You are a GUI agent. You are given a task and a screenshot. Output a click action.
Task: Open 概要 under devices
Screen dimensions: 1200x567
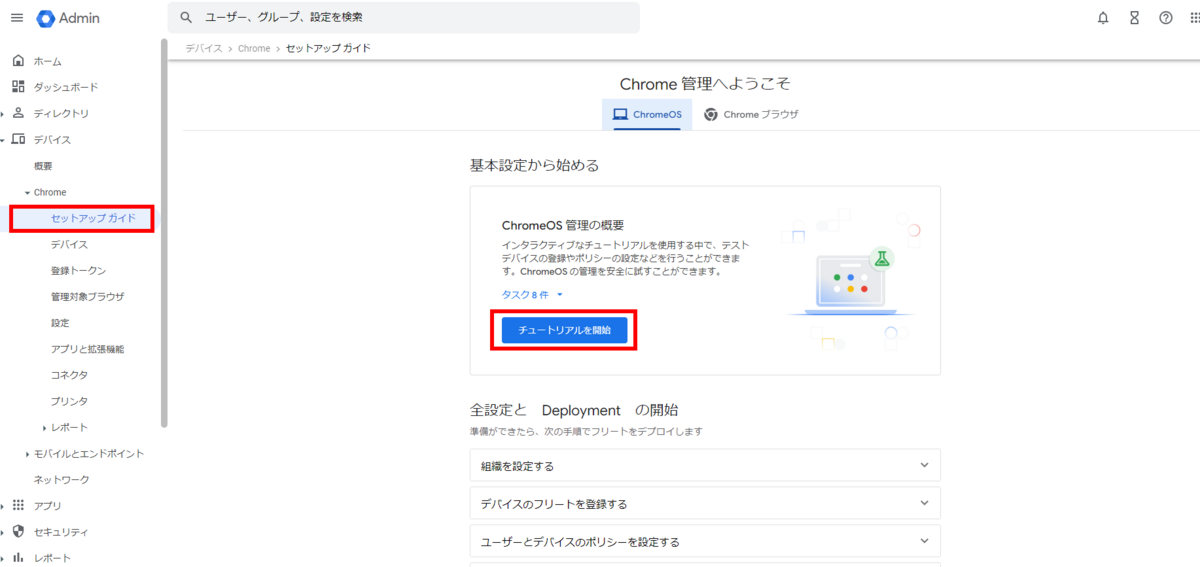pos(43,166)
